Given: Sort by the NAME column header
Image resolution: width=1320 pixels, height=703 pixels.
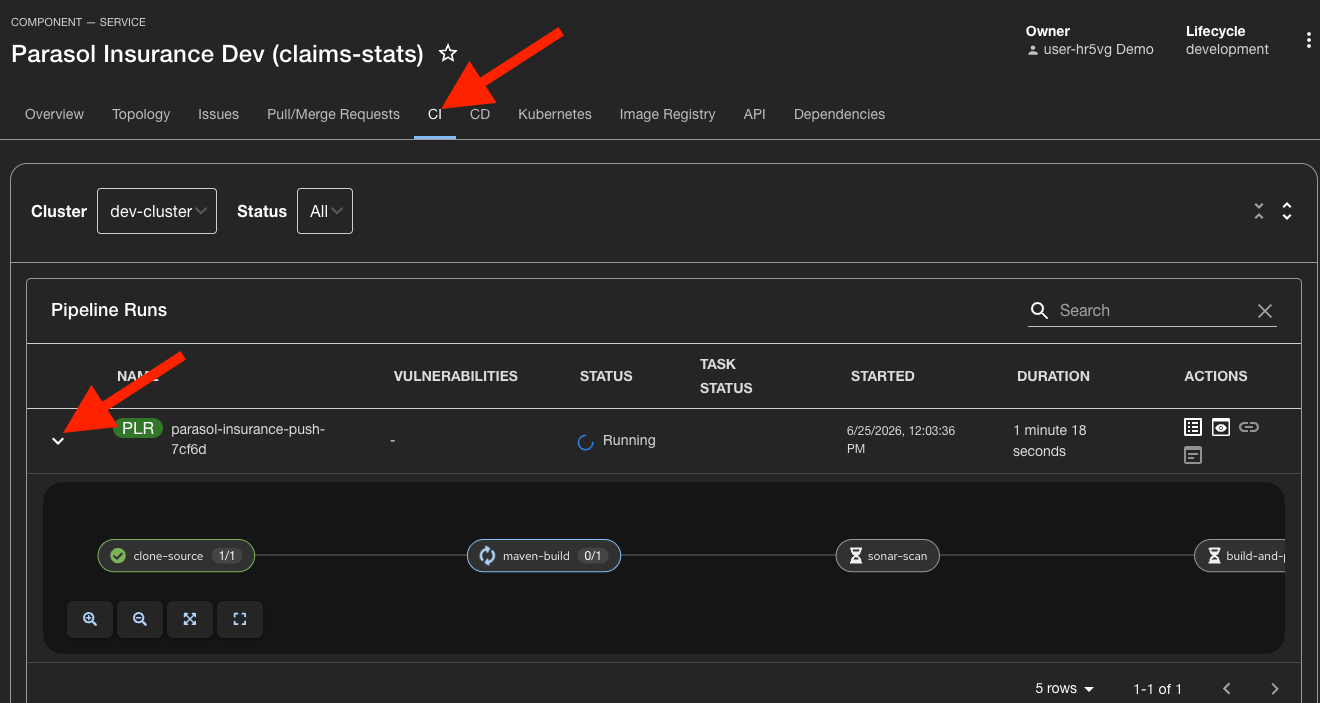Looking at the screenshot, I should [x=138, y=376].
